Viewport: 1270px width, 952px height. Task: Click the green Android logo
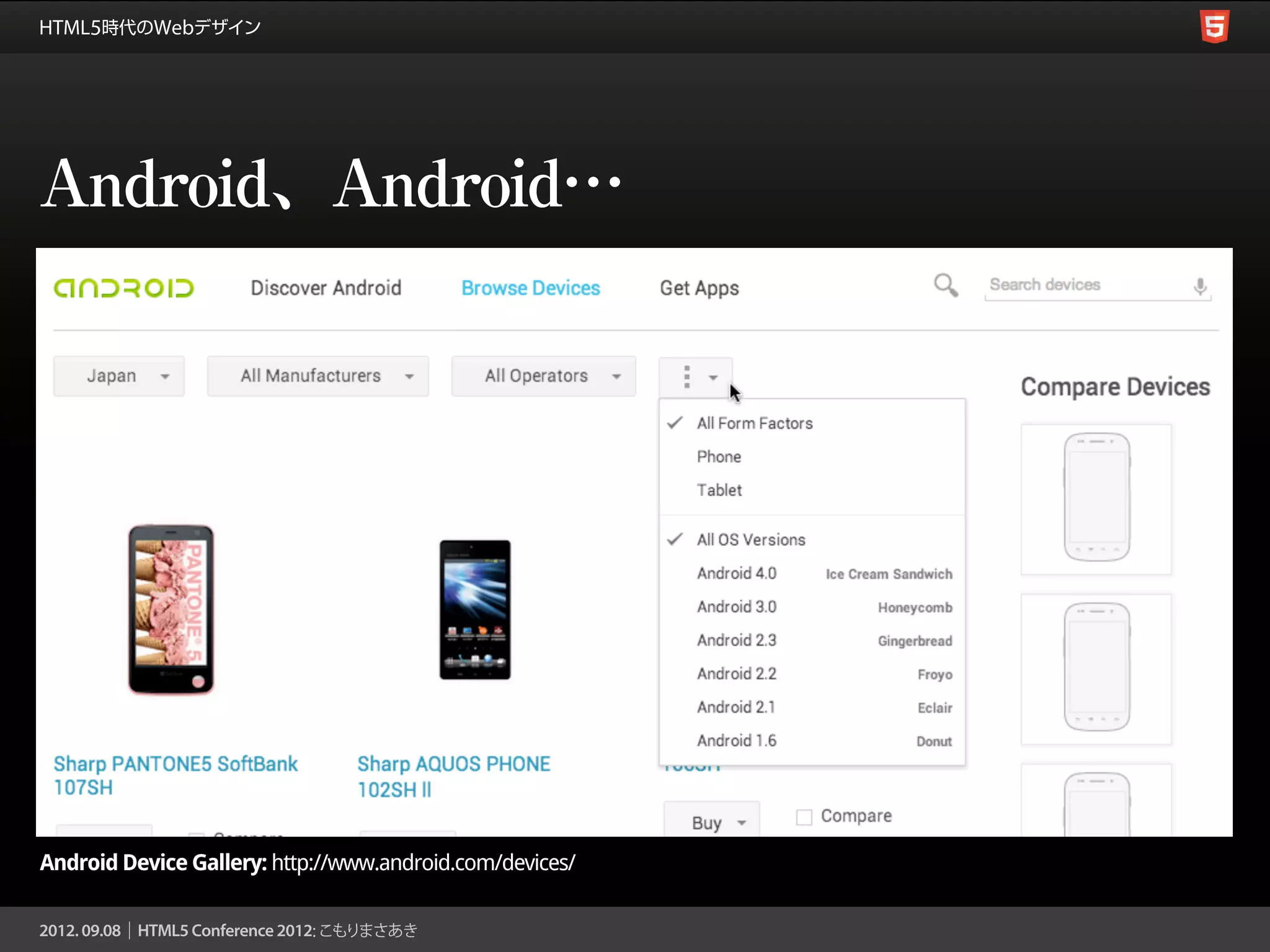[124, 288]
